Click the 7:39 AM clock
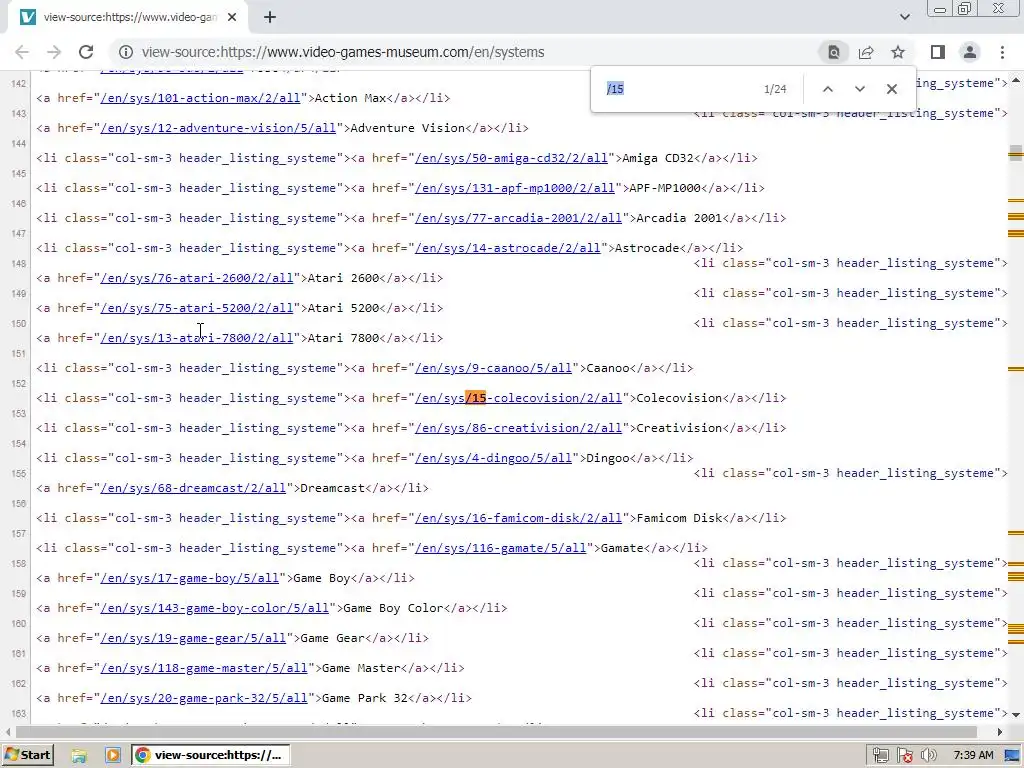Screen dimensions: 1024x768 tap(973, 756)
